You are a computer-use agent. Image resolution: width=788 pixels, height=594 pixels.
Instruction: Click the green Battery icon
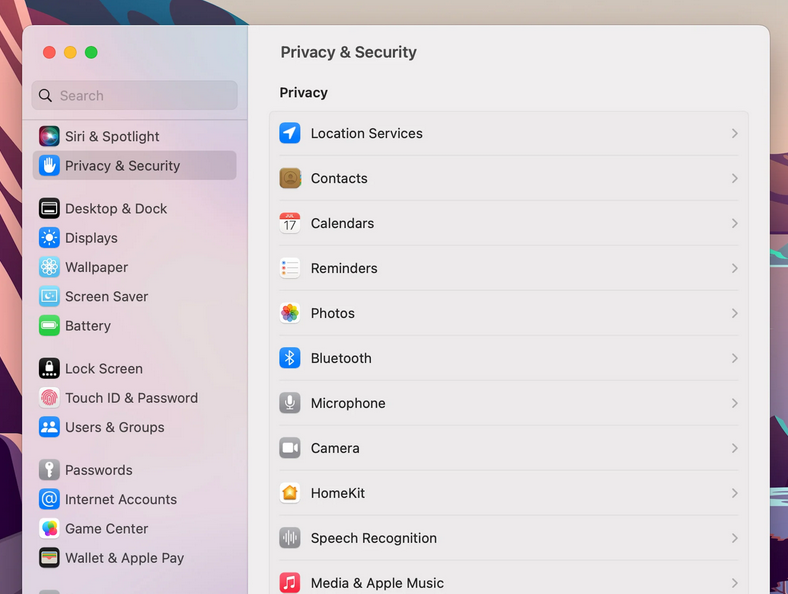click(49, 326)
